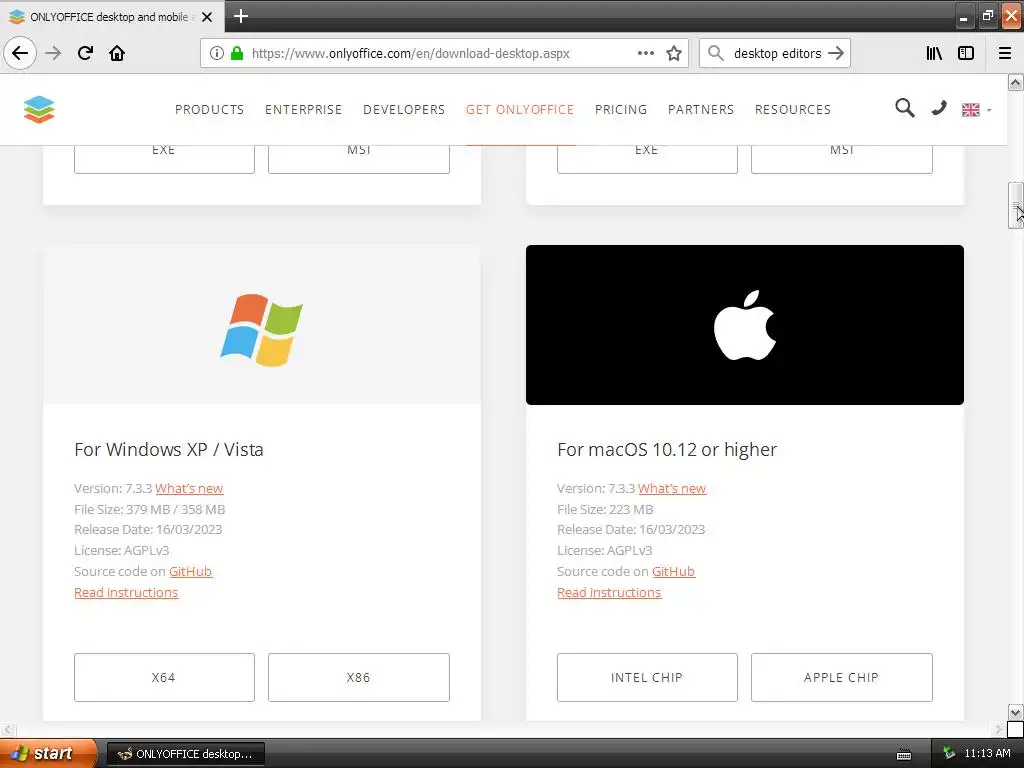The height and width of the screenshot is (768, 1024).
Task: Click the scroll up arrow
Action: [x=1016, y=82]
